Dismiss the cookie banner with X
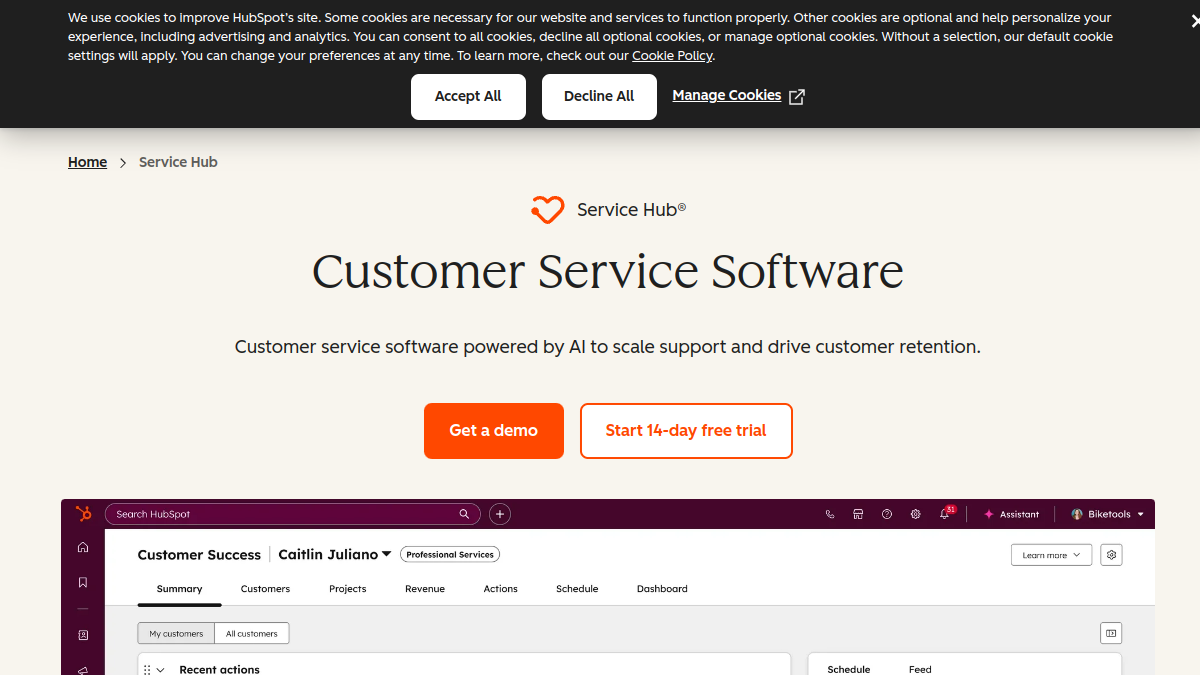The height and width of the screenshot is (675, 1200). click(1194, 21)
